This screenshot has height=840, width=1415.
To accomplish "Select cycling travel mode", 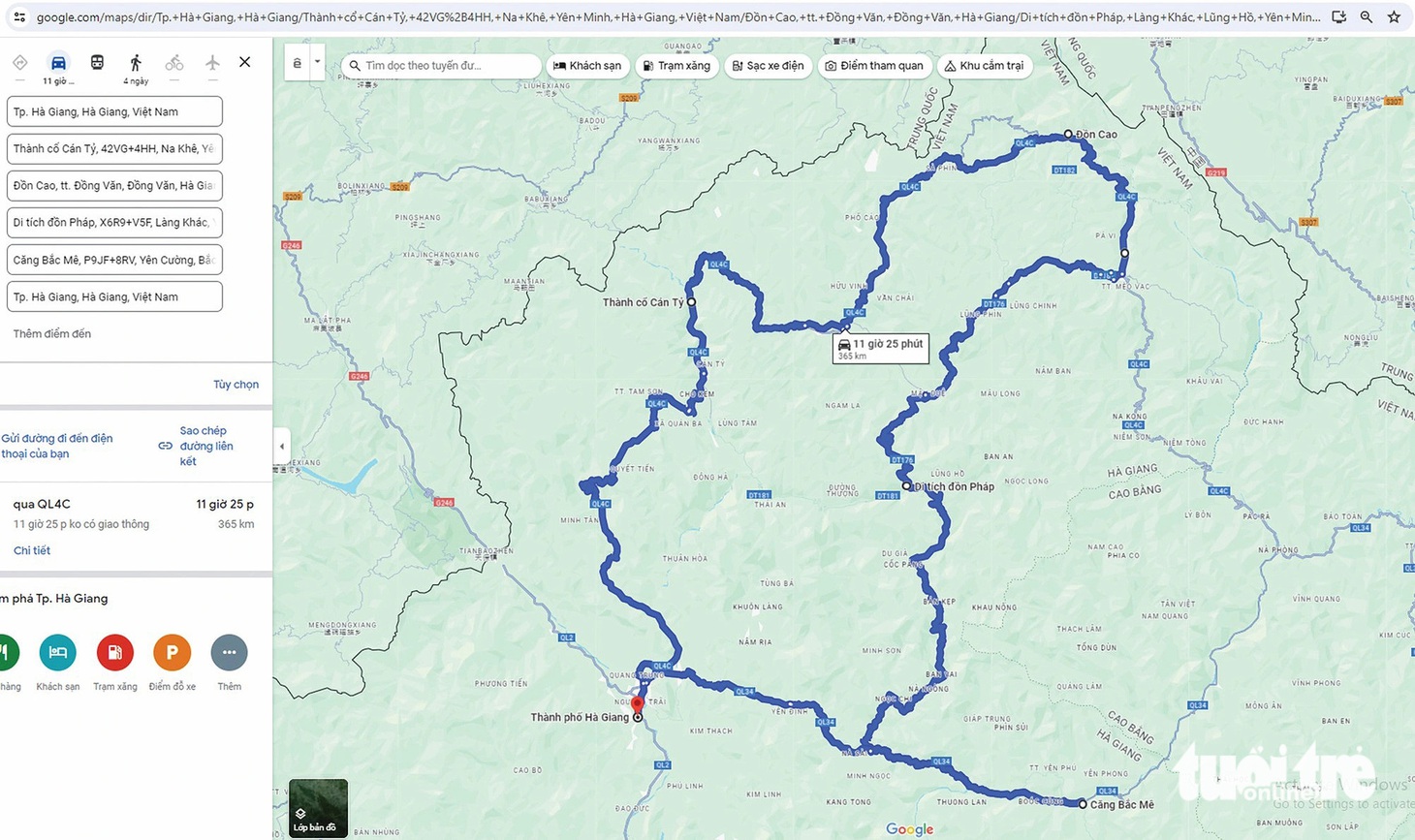I will [174, 63].
